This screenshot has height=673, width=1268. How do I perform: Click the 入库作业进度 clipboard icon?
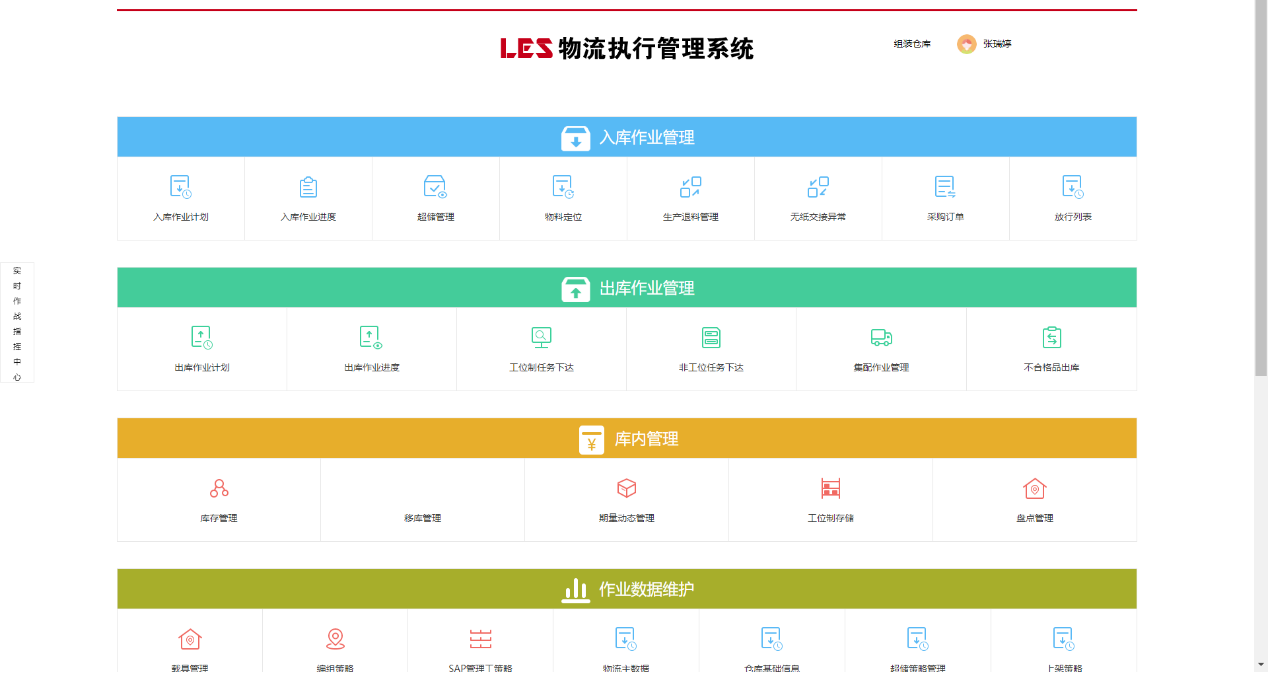tap(308, 187)
